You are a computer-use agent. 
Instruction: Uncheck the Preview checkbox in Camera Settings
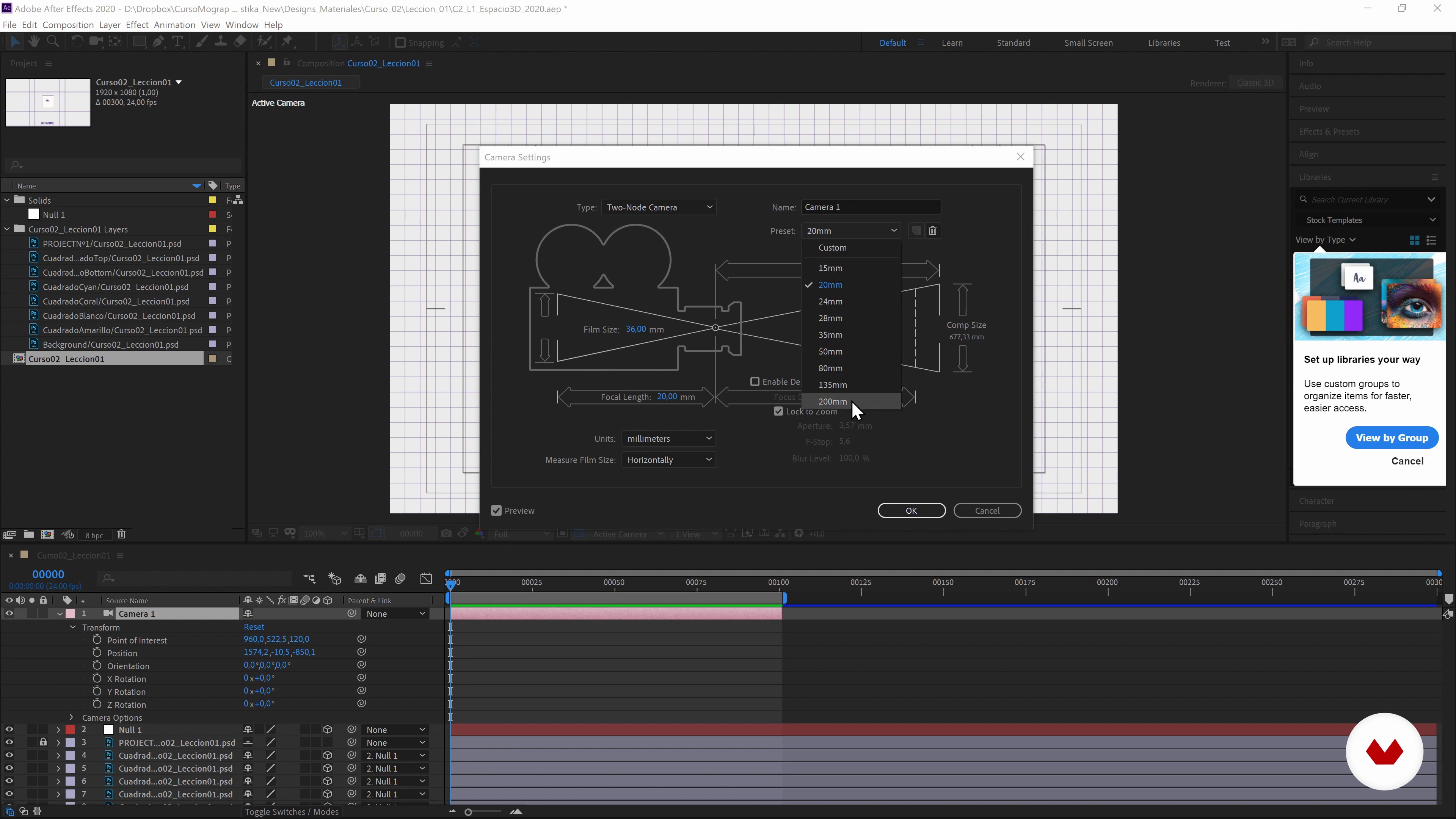tap(496, 510)
